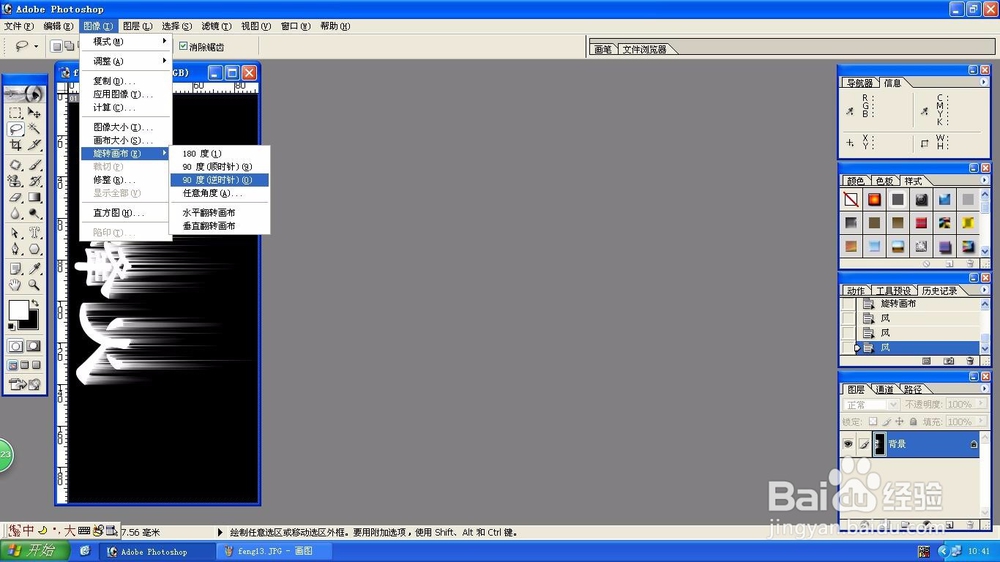This screenshot has width=1000, height=562.
Task: Choose 水平翻转画布 flip option
Action: coord(219,212)
